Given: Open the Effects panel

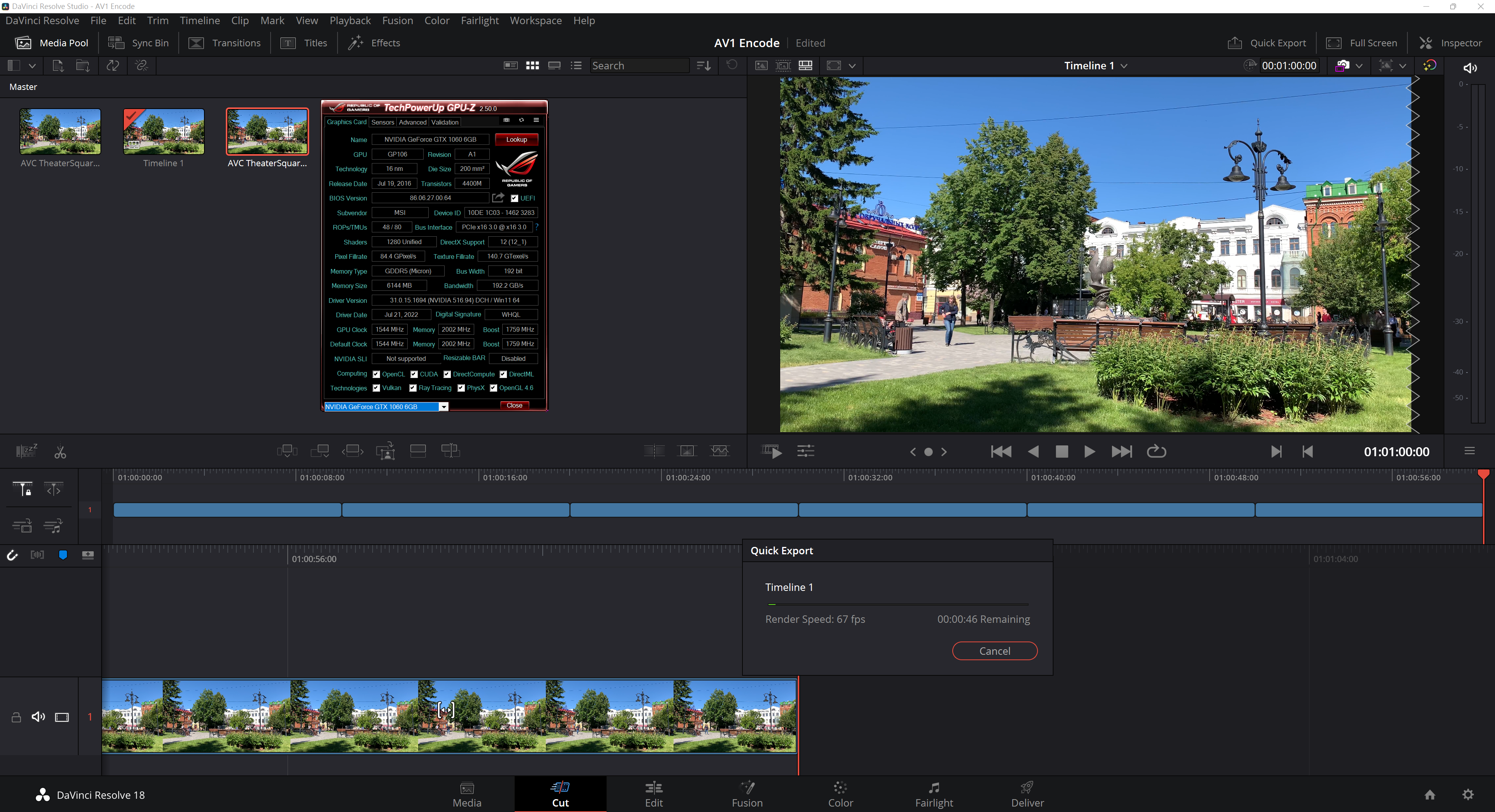Looking at the screenshot, I should (373, 43).
